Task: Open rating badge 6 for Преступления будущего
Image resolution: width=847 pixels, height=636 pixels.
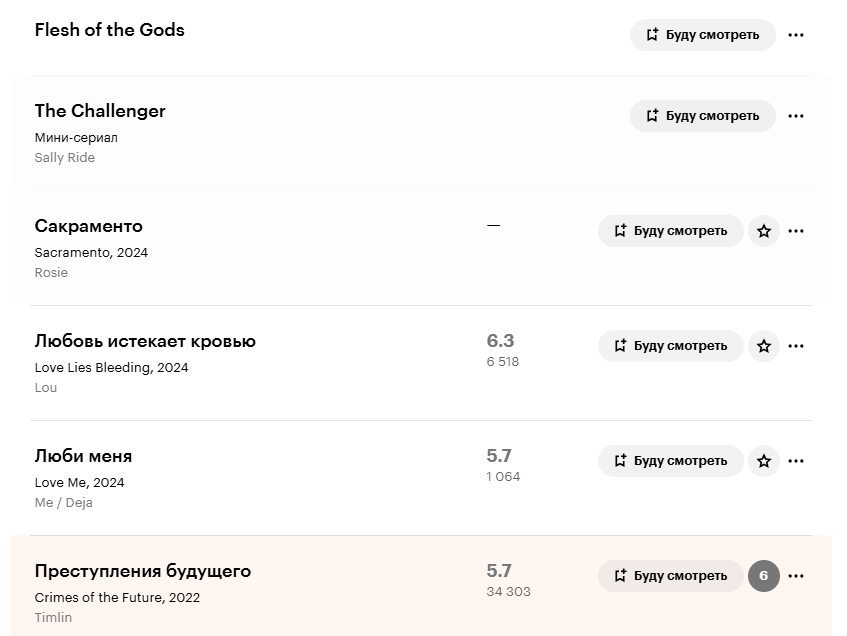Action: [x=763, y=576]
